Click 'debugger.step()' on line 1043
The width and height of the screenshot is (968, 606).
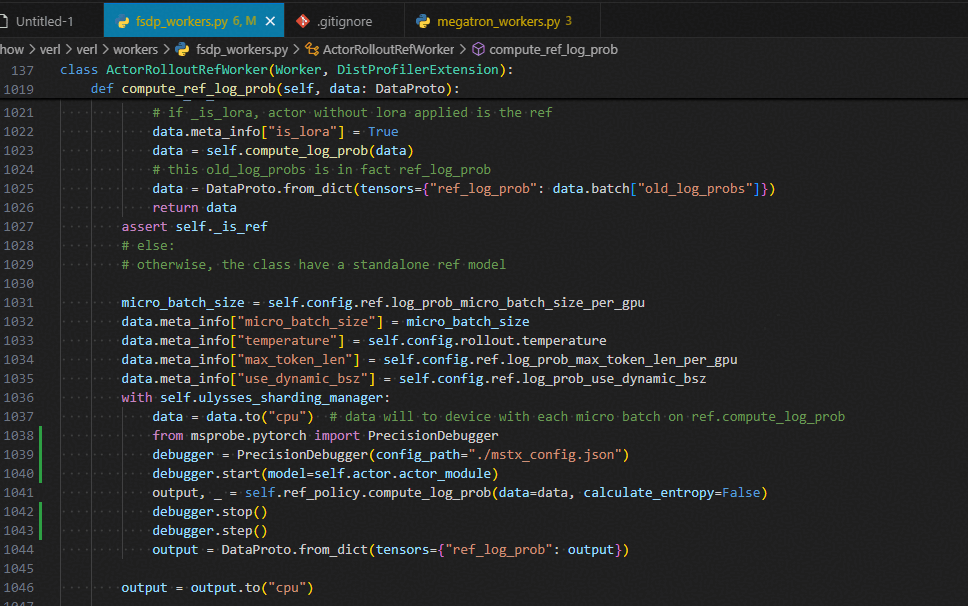210,531
